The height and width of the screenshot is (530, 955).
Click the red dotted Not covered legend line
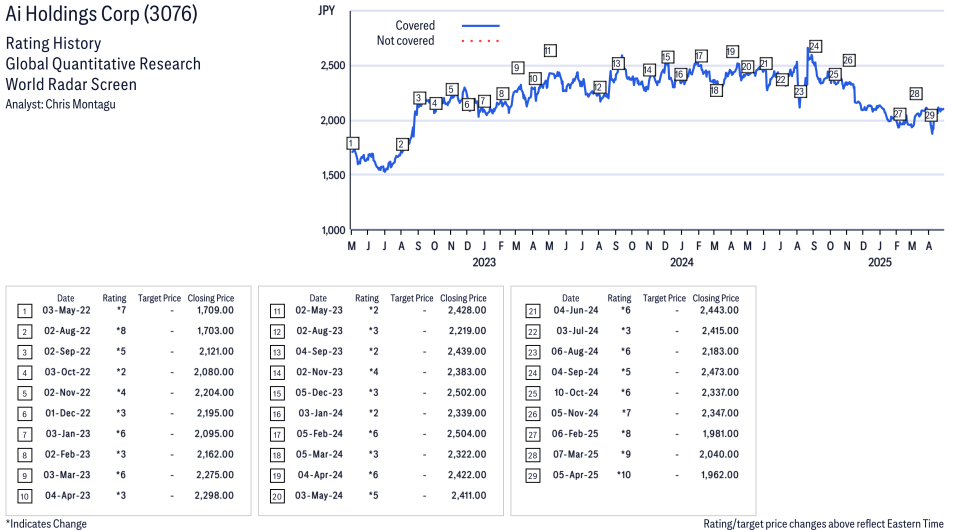pyautogui.click(x=481, y=41)
